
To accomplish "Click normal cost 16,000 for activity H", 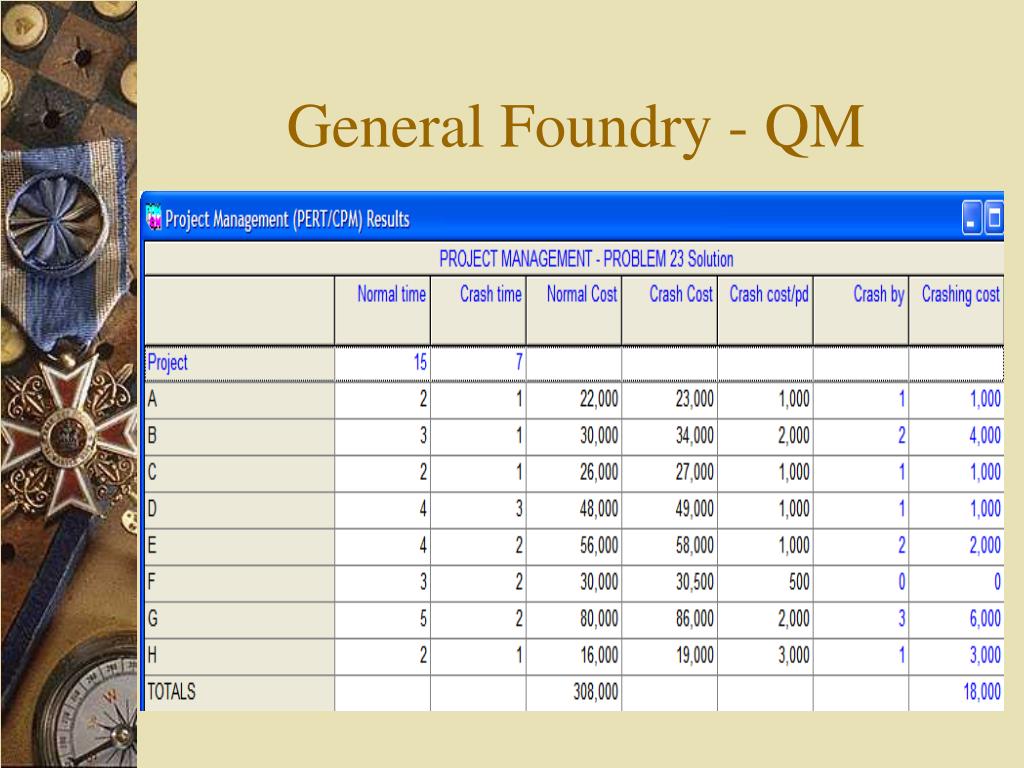I will pos(599,654).
